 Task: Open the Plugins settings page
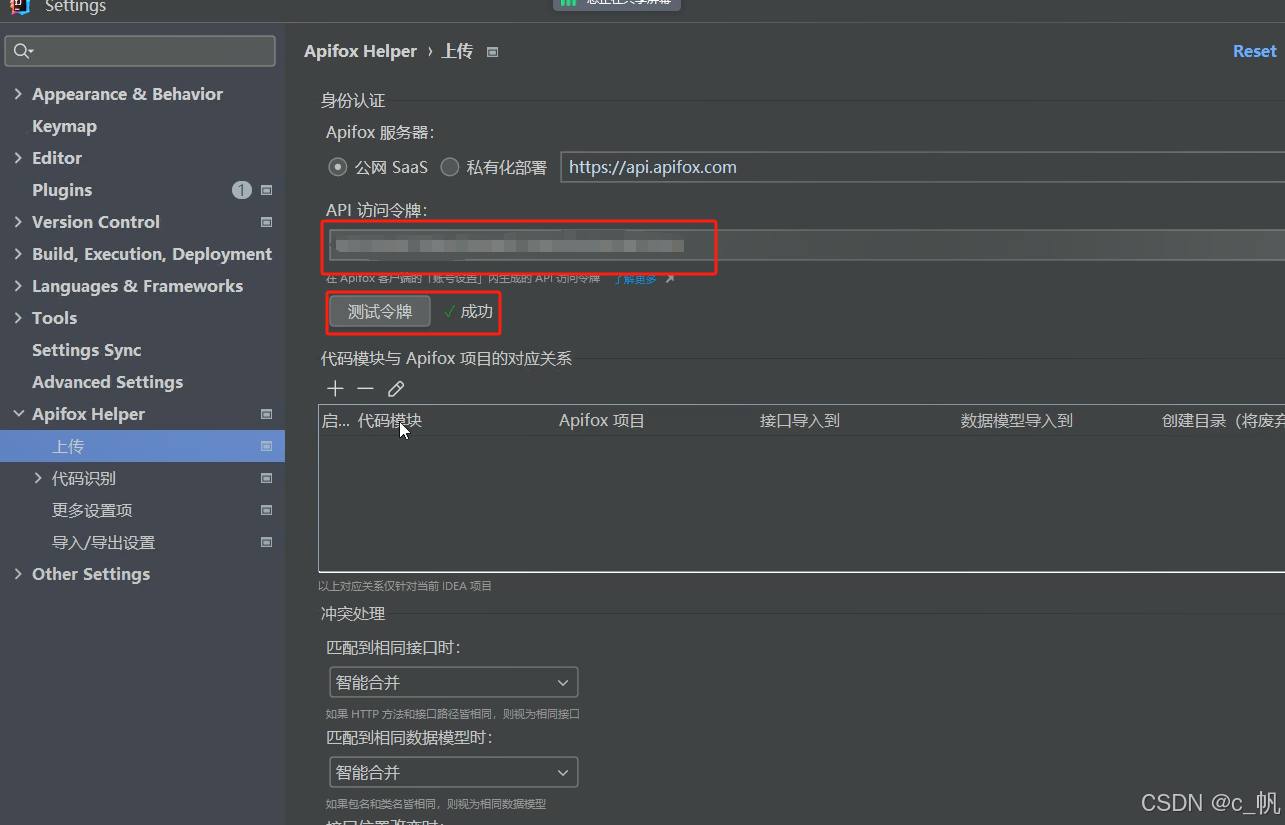(x=62, y=190)
